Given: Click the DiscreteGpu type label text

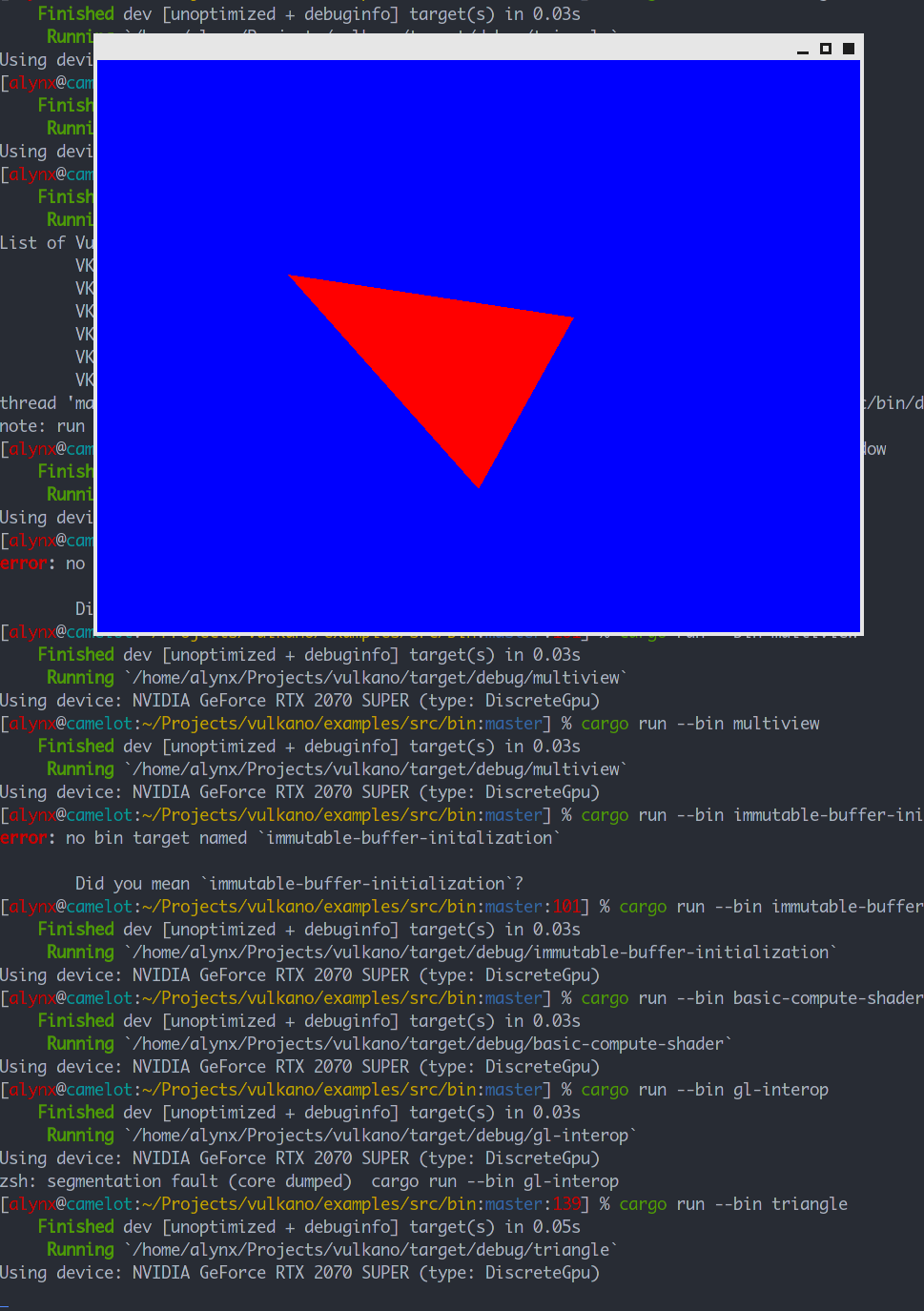Looking at the screenshot, I should pos(540,1272).
